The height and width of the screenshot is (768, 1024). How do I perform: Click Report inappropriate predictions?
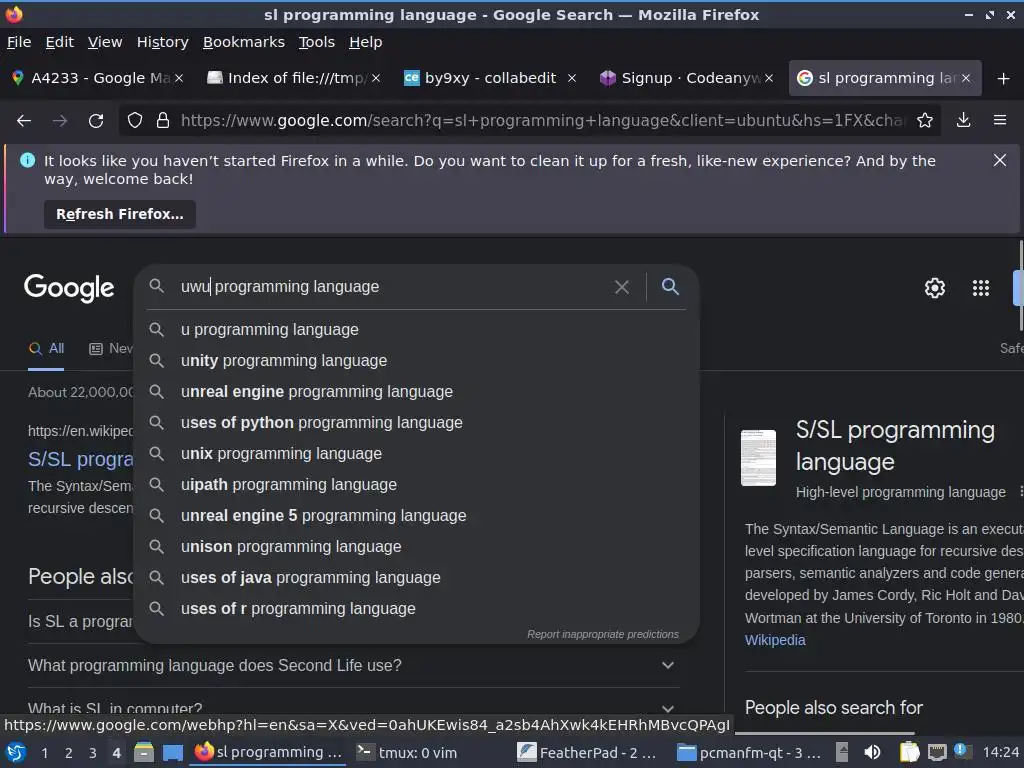[603, 634]
